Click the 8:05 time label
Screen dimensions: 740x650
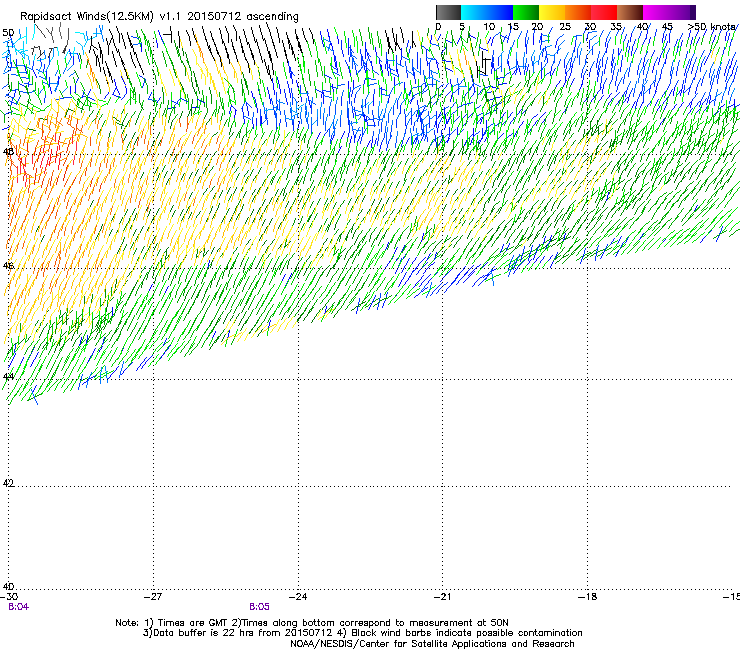point(259,607)
